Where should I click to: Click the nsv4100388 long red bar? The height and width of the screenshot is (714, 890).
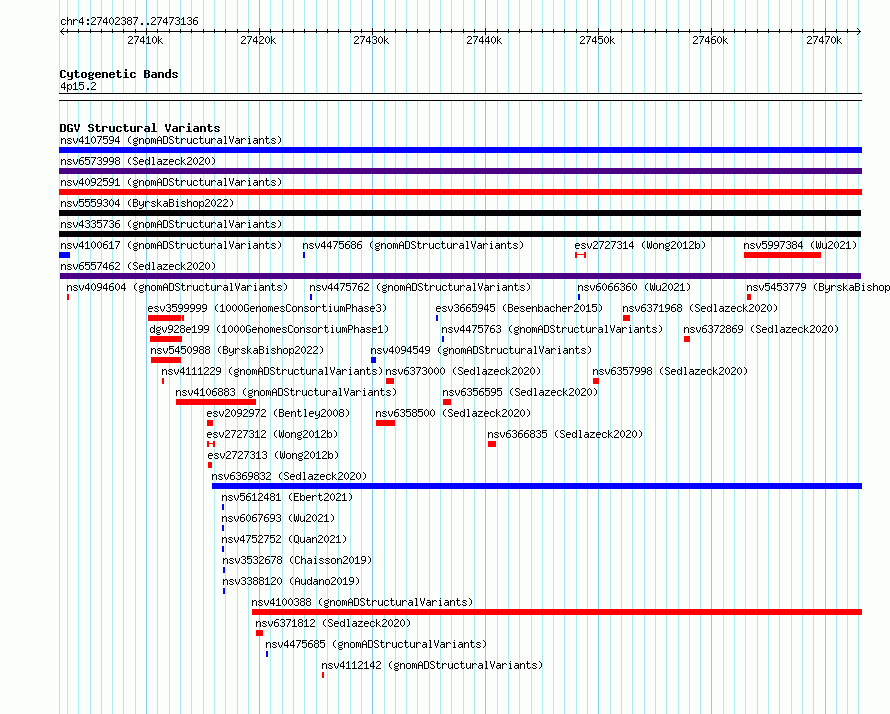pyautogui.click(x=557, y=612)
